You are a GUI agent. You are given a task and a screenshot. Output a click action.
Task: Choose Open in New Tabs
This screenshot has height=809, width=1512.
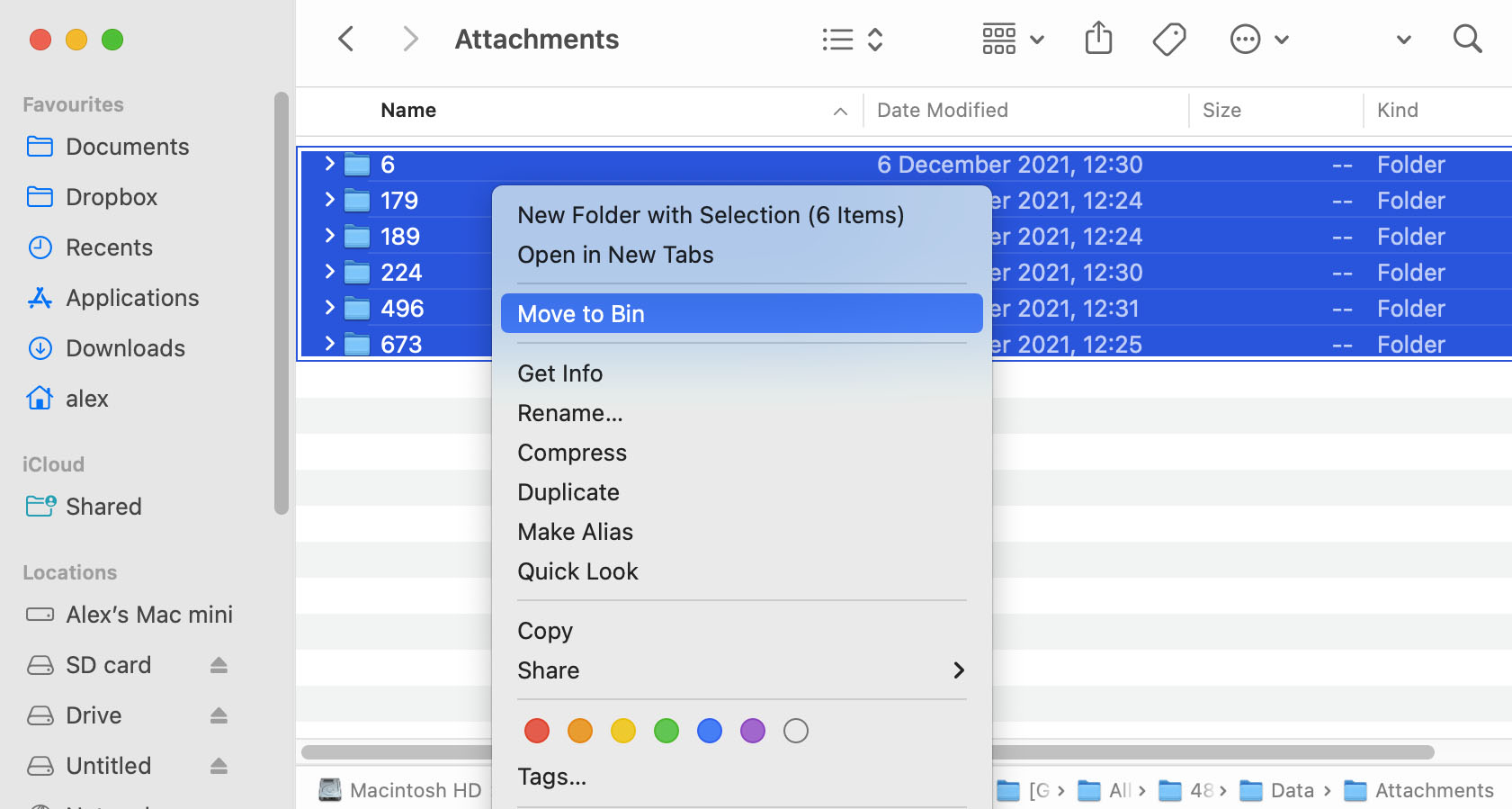click(615, 255)
